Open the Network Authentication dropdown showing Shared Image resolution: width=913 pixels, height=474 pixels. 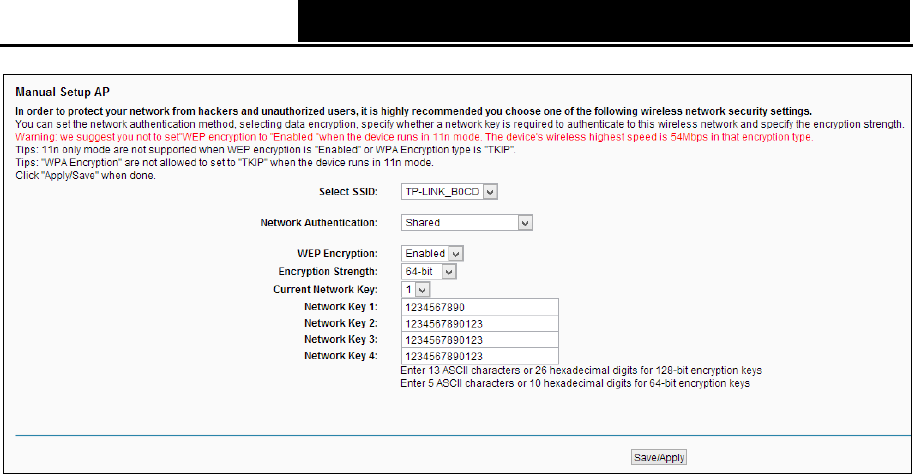(x=466, y=222)
